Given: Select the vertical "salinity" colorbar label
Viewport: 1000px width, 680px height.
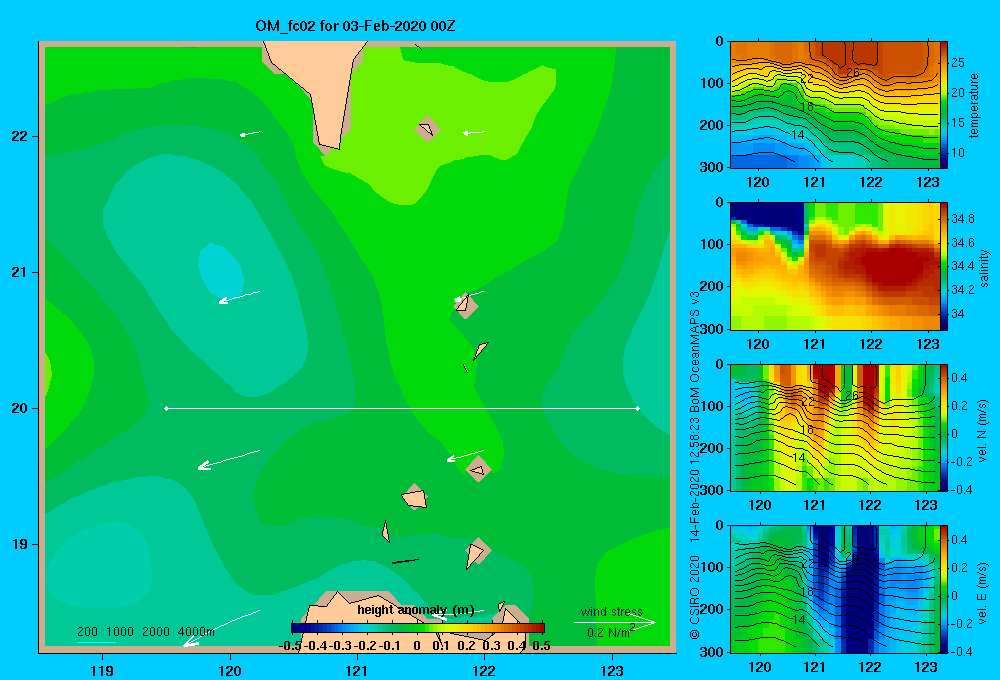Looking at the screenshot, I should (984, 268).
